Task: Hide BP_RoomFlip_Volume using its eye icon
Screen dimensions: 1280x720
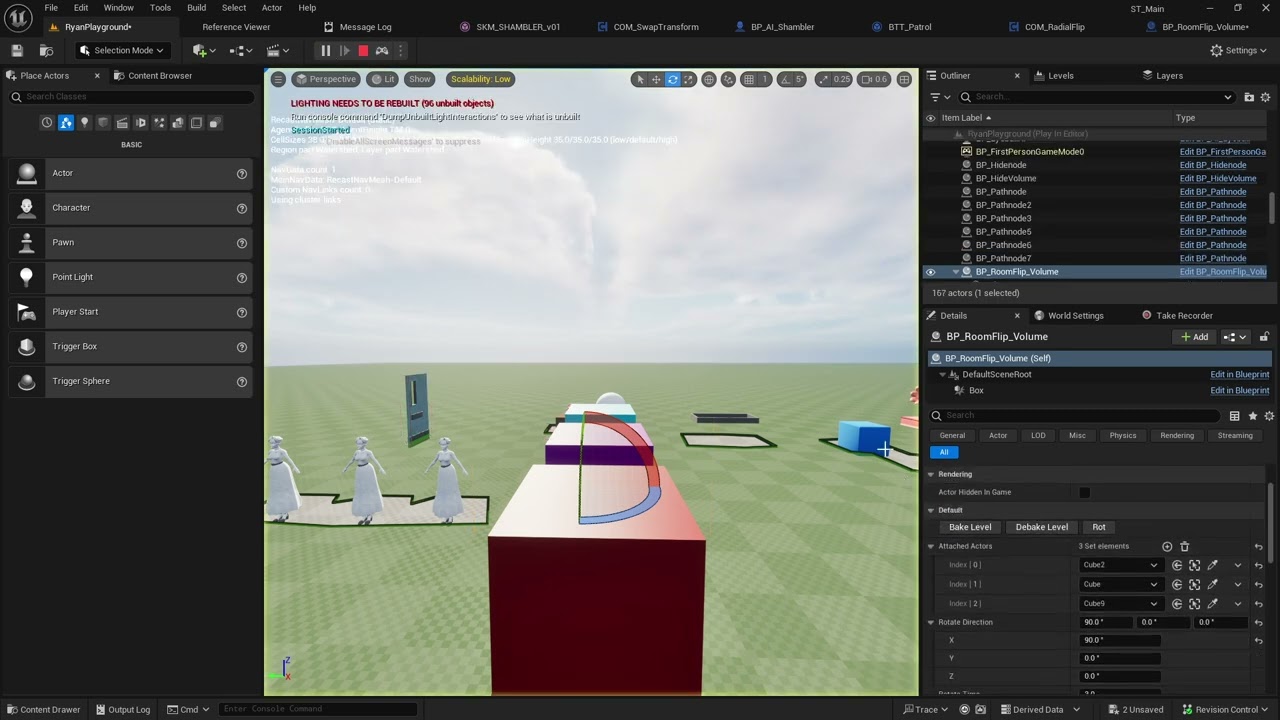Action: [x=930, y=272]
